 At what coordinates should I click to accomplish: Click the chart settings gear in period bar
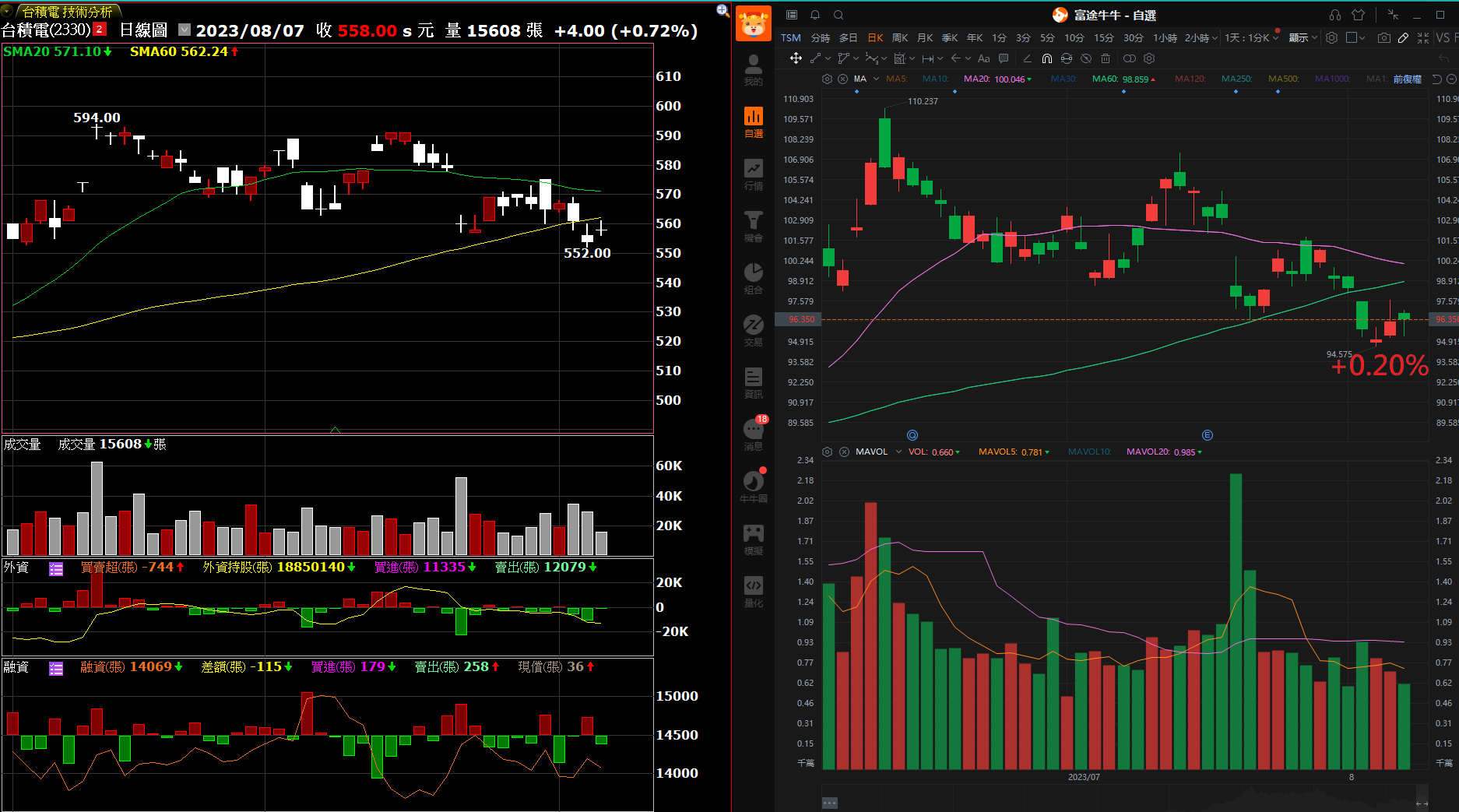[x=1331, y=37]
